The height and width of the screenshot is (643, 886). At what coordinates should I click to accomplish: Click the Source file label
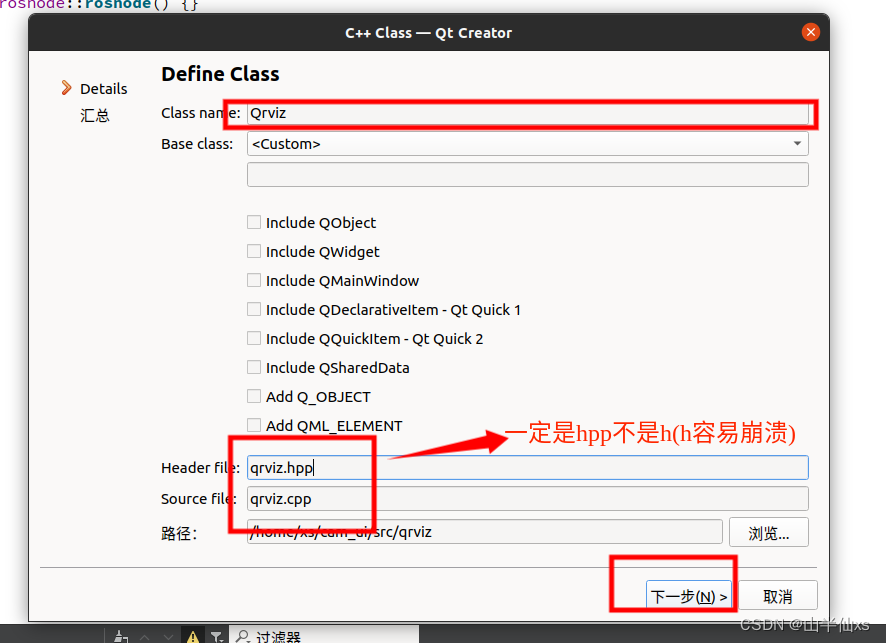199,499
